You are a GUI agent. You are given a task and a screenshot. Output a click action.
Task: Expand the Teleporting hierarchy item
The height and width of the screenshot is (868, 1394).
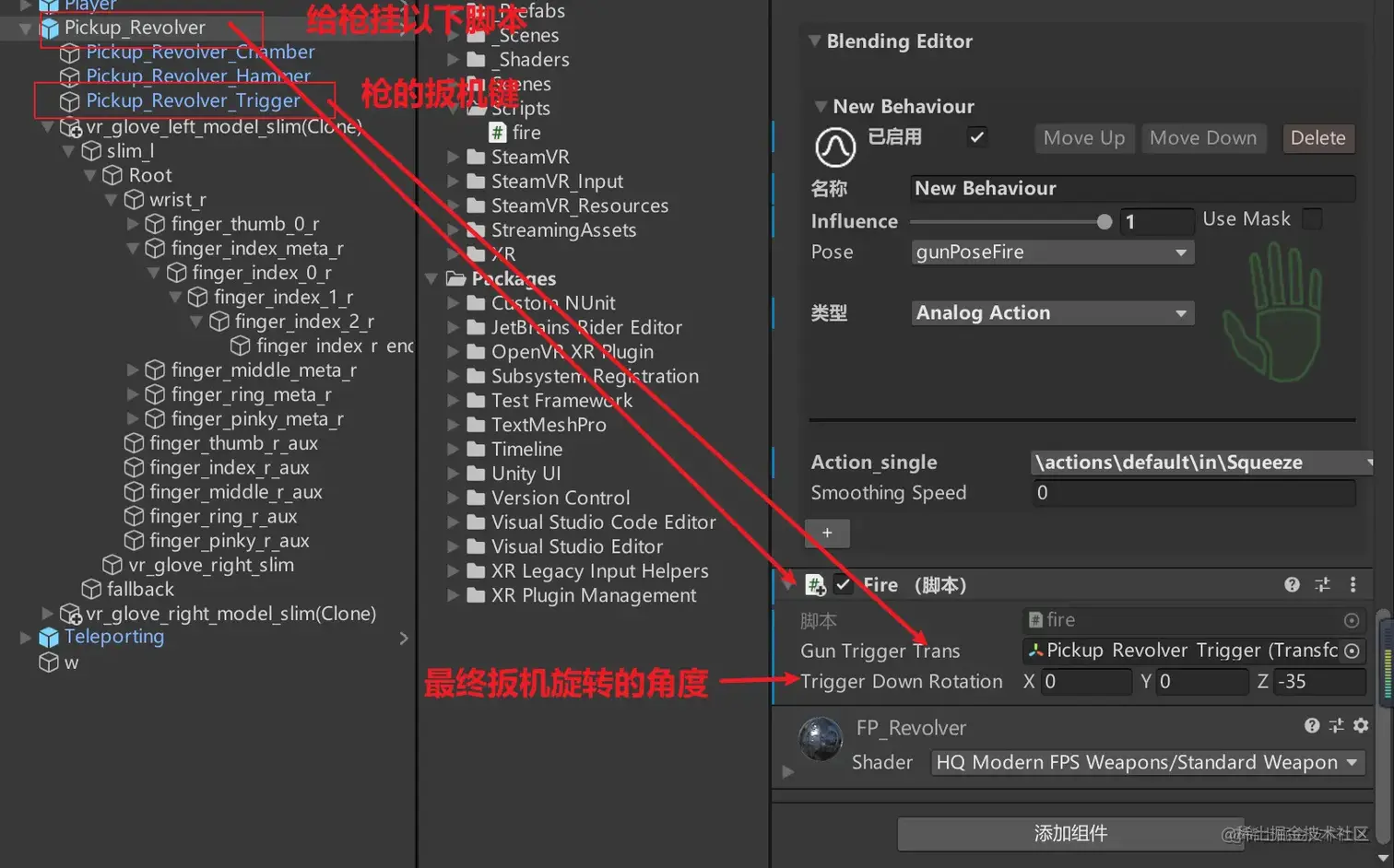coord(26,637)
